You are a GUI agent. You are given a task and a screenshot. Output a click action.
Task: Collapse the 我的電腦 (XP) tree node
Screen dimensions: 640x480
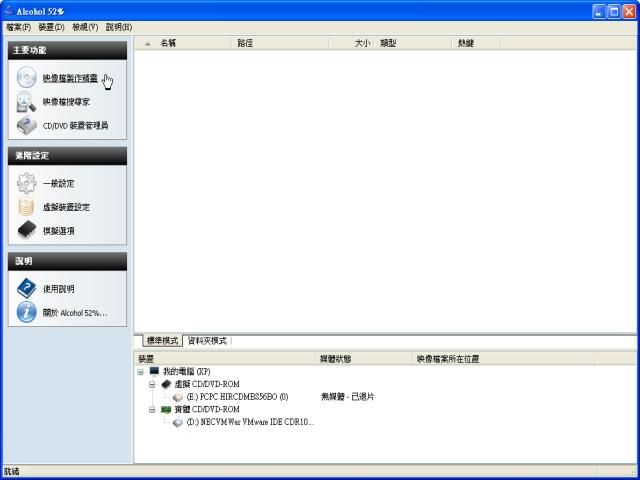pos(141,371)
